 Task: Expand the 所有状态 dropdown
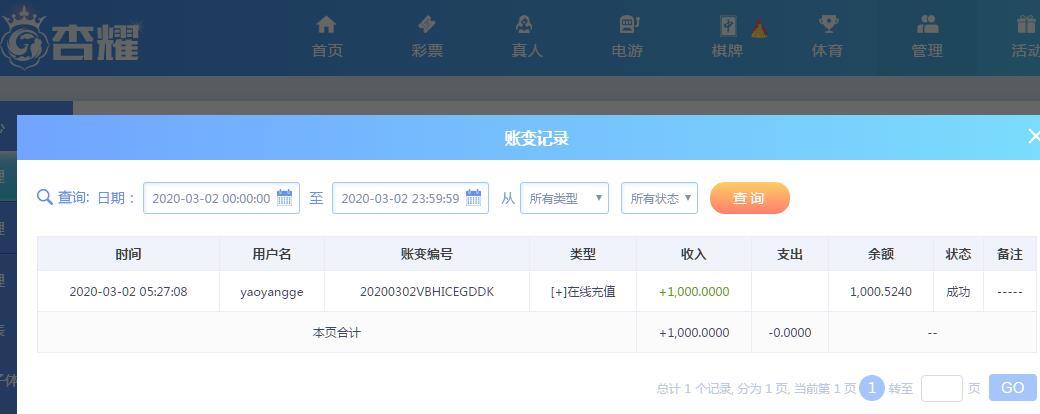(659, 198)
